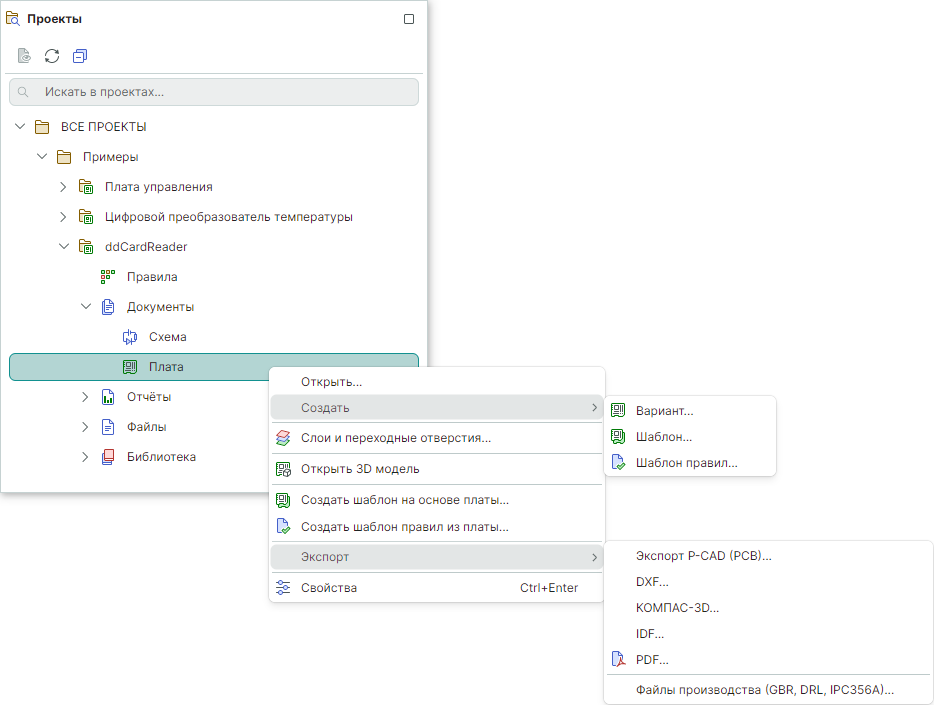
Task: Expand the Отчёты folder
Action: pyautogui.click(x=85, y=397)
